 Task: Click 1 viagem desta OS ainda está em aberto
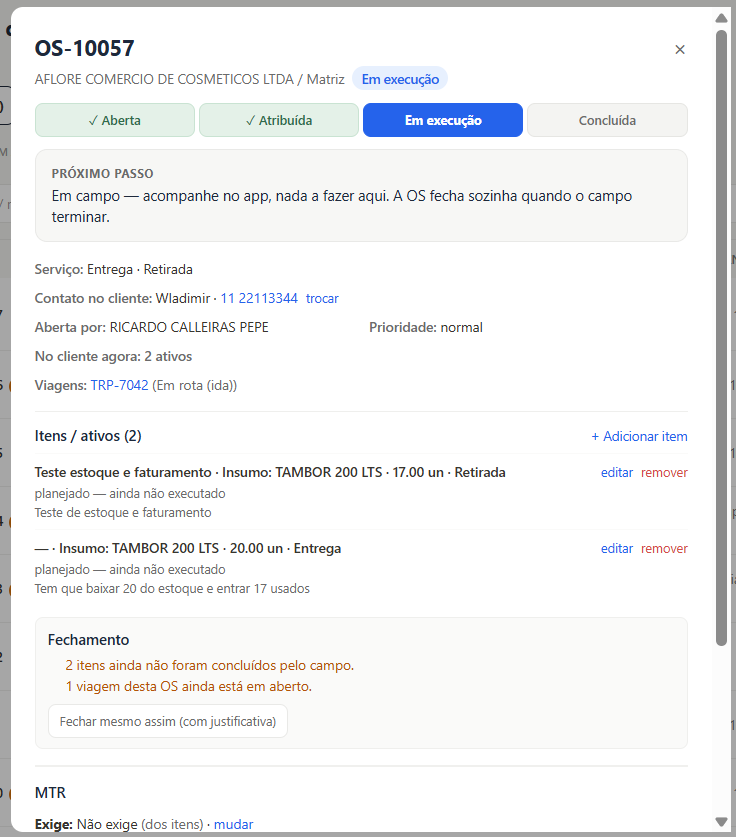tap(188, 686)
